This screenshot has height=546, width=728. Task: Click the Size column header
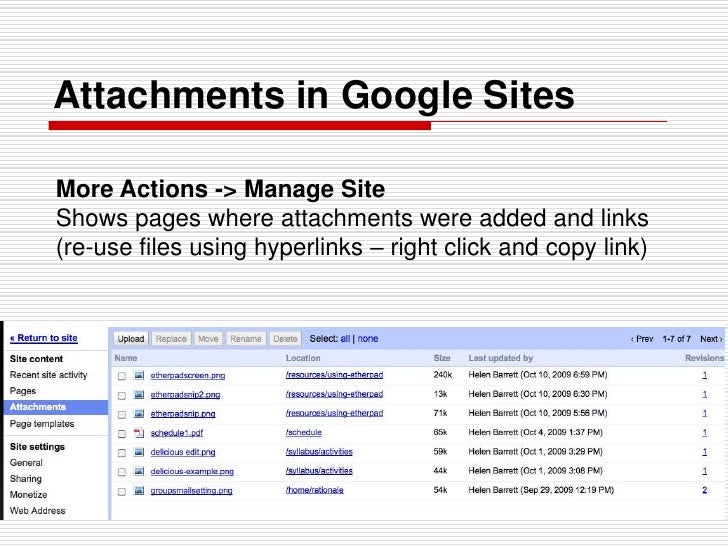click(442, 358)
